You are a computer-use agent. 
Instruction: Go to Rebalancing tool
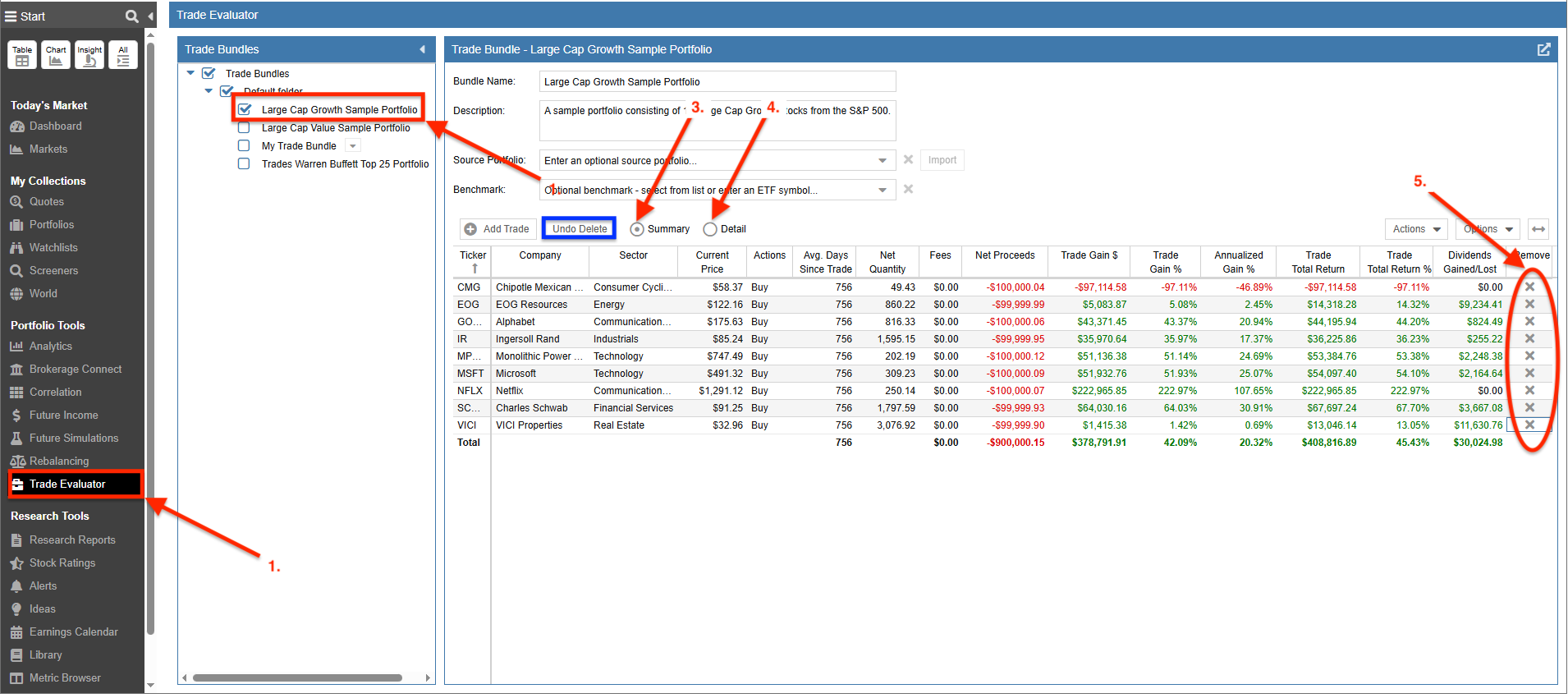pyautogui.click(x=58, y=461)
